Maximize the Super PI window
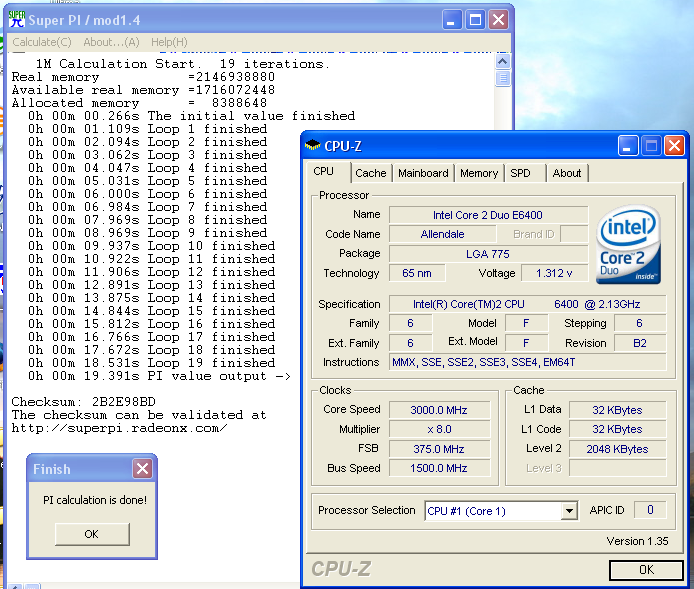The height and width of the screenshot is (589, 694). pos(475,20)
